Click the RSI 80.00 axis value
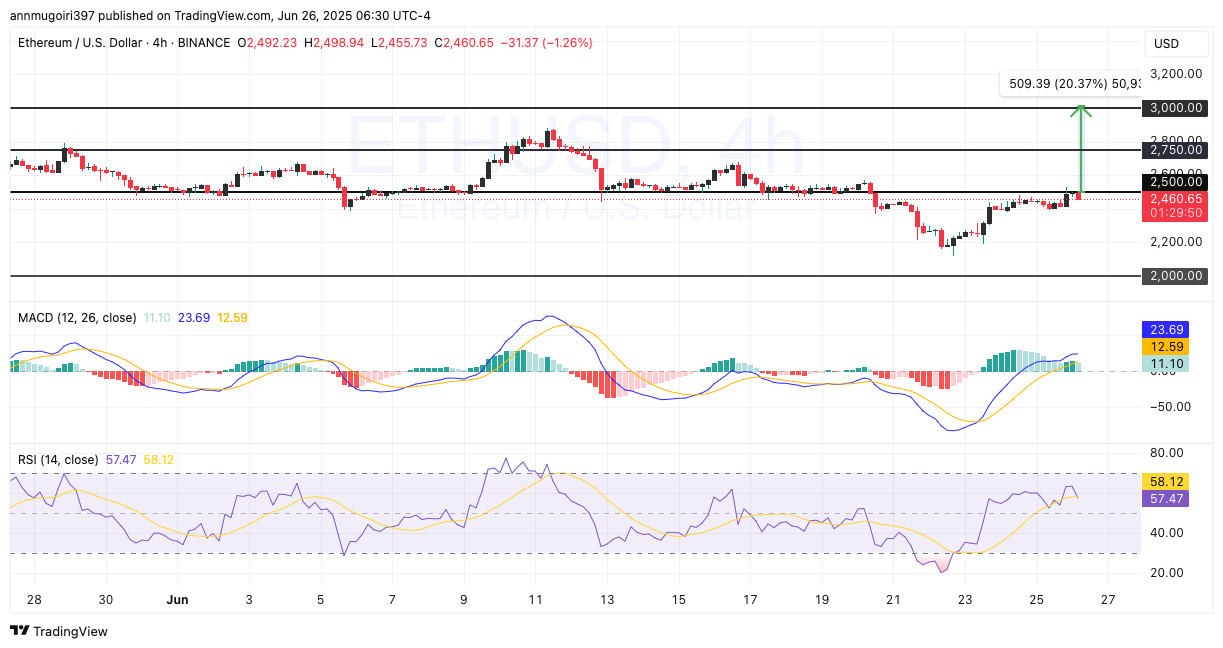Viewport: 1223px width, 648px height. pyautogui.click(x=1166, y=453)
